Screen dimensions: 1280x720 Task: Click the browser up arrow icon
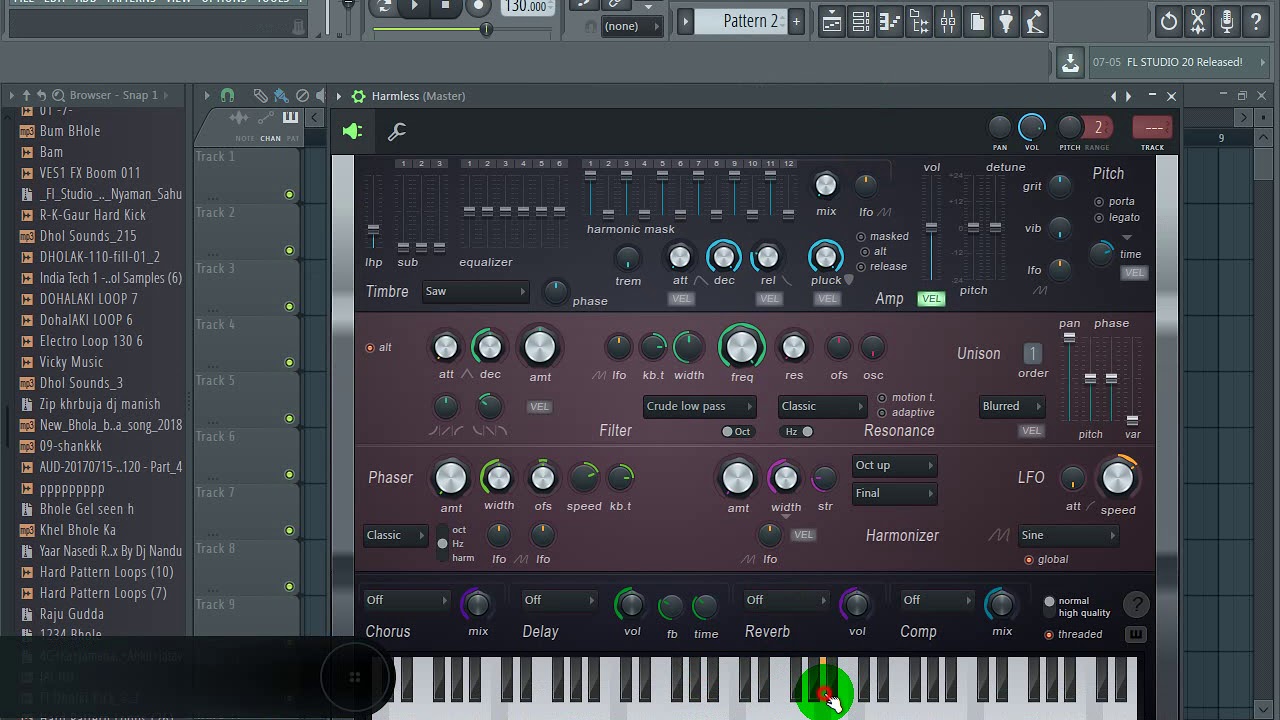27,95
